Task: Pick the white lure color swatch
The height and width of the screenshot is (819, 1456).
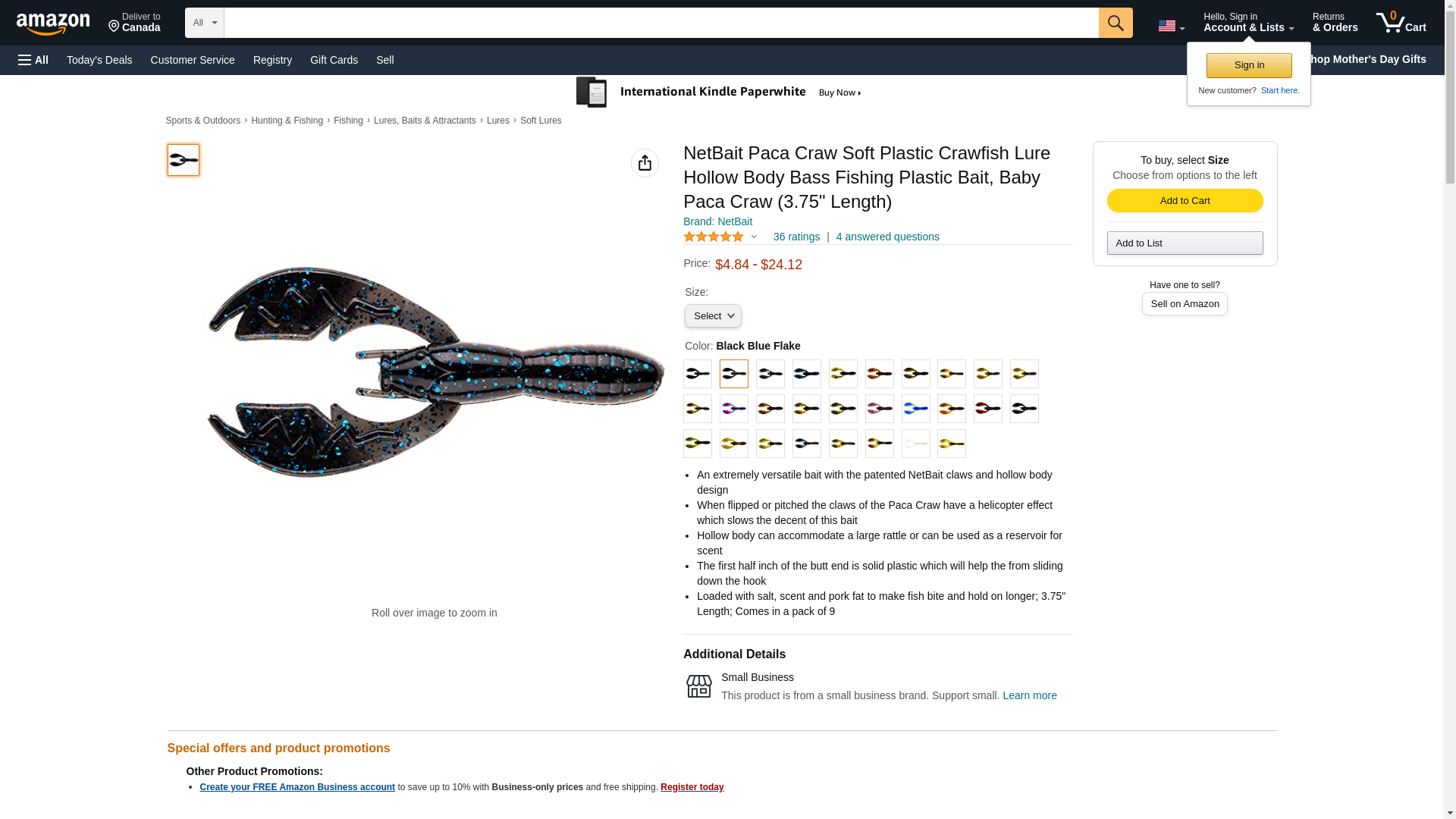Action: pos(915,444)
